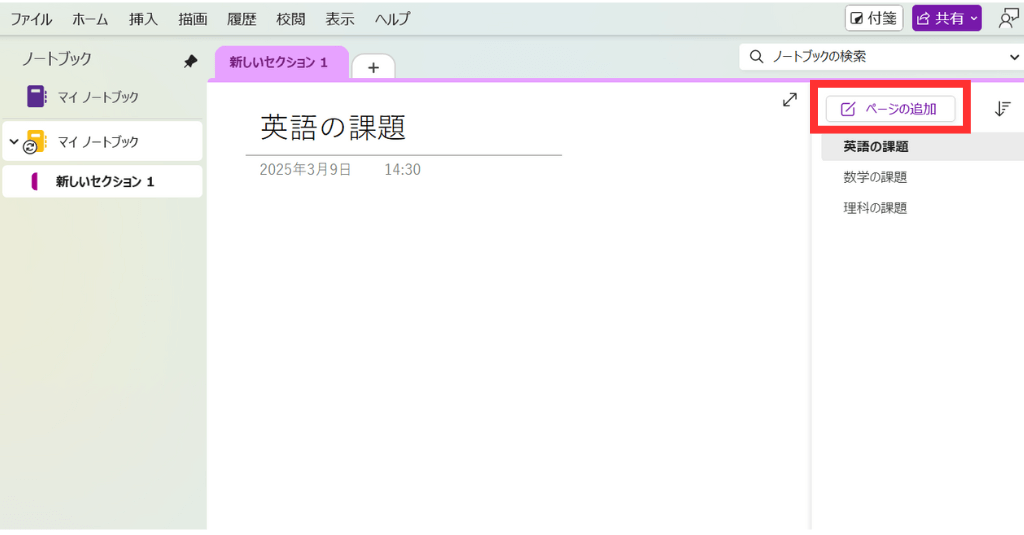Click the purple notebook icon for マイ ノートブック
Image resolution: width=1024 pixels, height=535 pixels.
click(x=38, y=97)
